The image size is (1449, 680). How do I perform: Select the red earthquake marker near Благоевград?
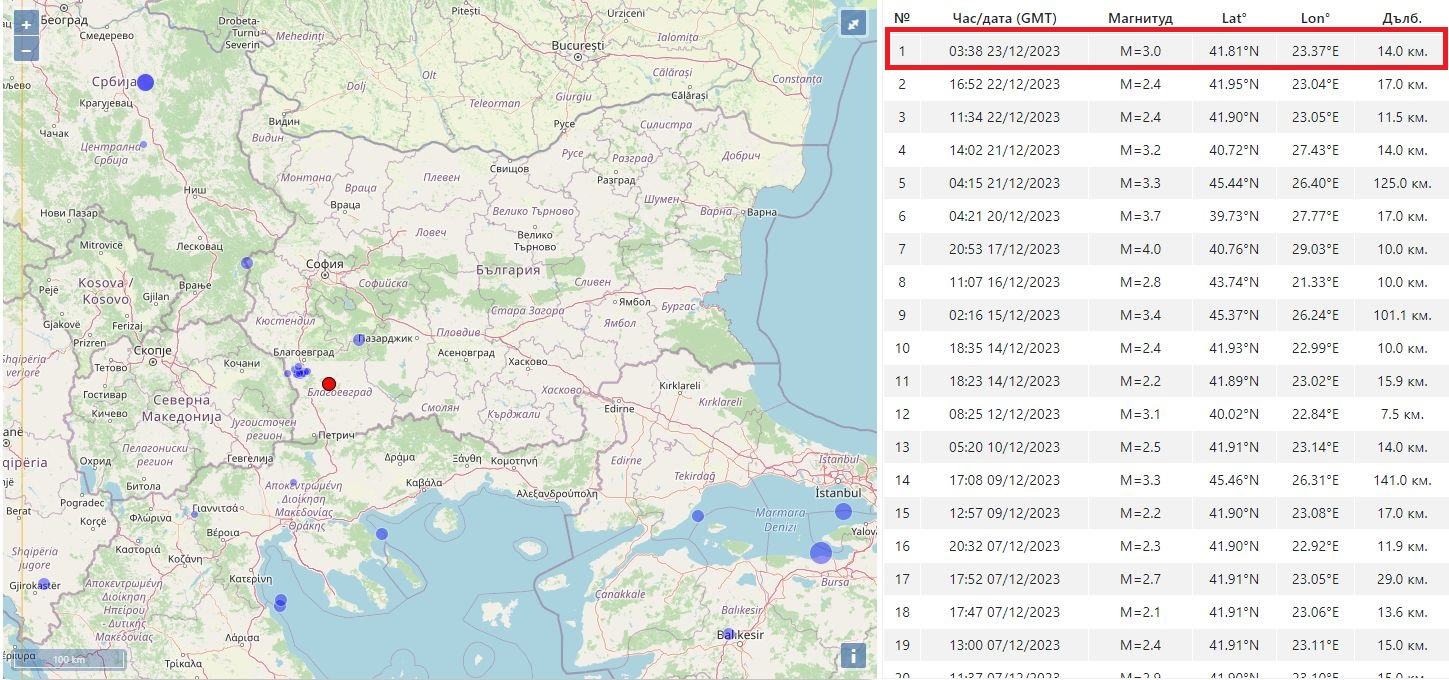tap(329, 383)
